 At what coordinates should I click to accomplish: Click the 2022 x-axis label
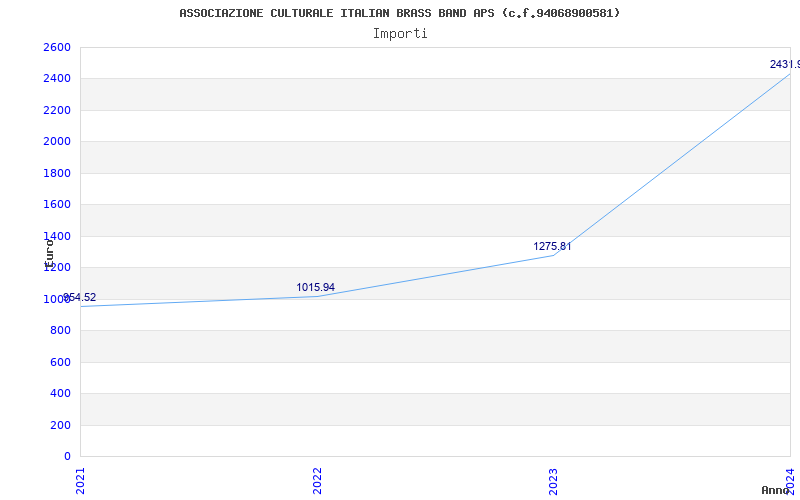click(317, 481)
